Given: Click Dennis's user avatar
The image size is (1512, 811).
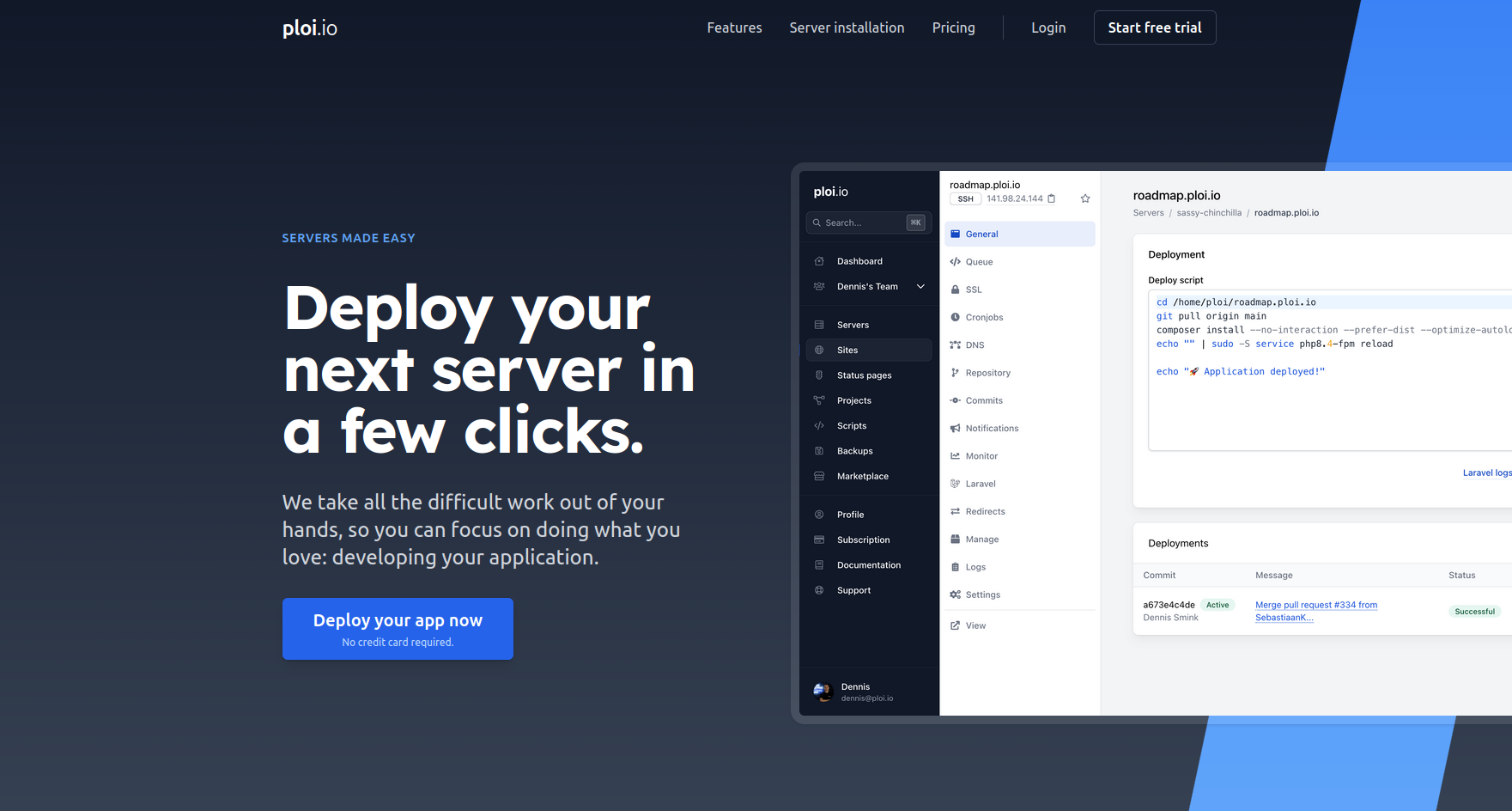Looking at the screenshot, I should (x=823, y=692).
